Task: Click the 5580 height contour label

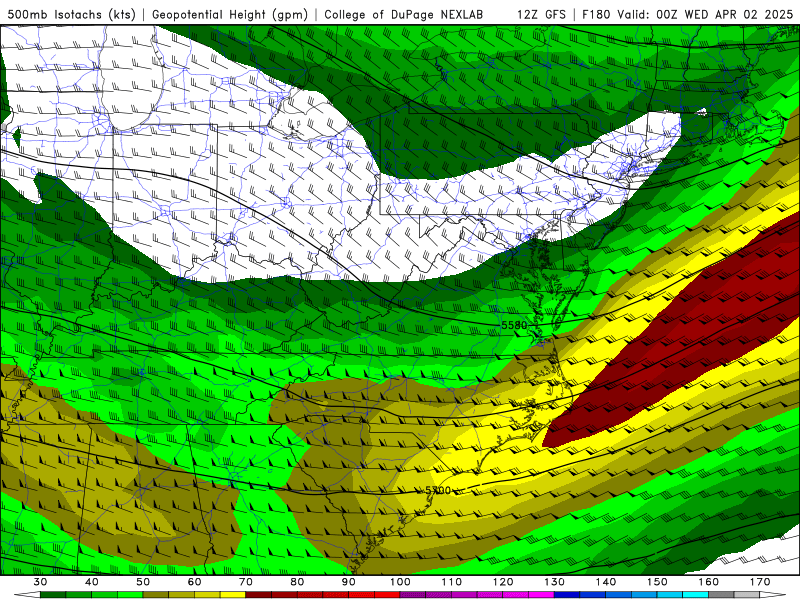Action: (x=514, y=325)
